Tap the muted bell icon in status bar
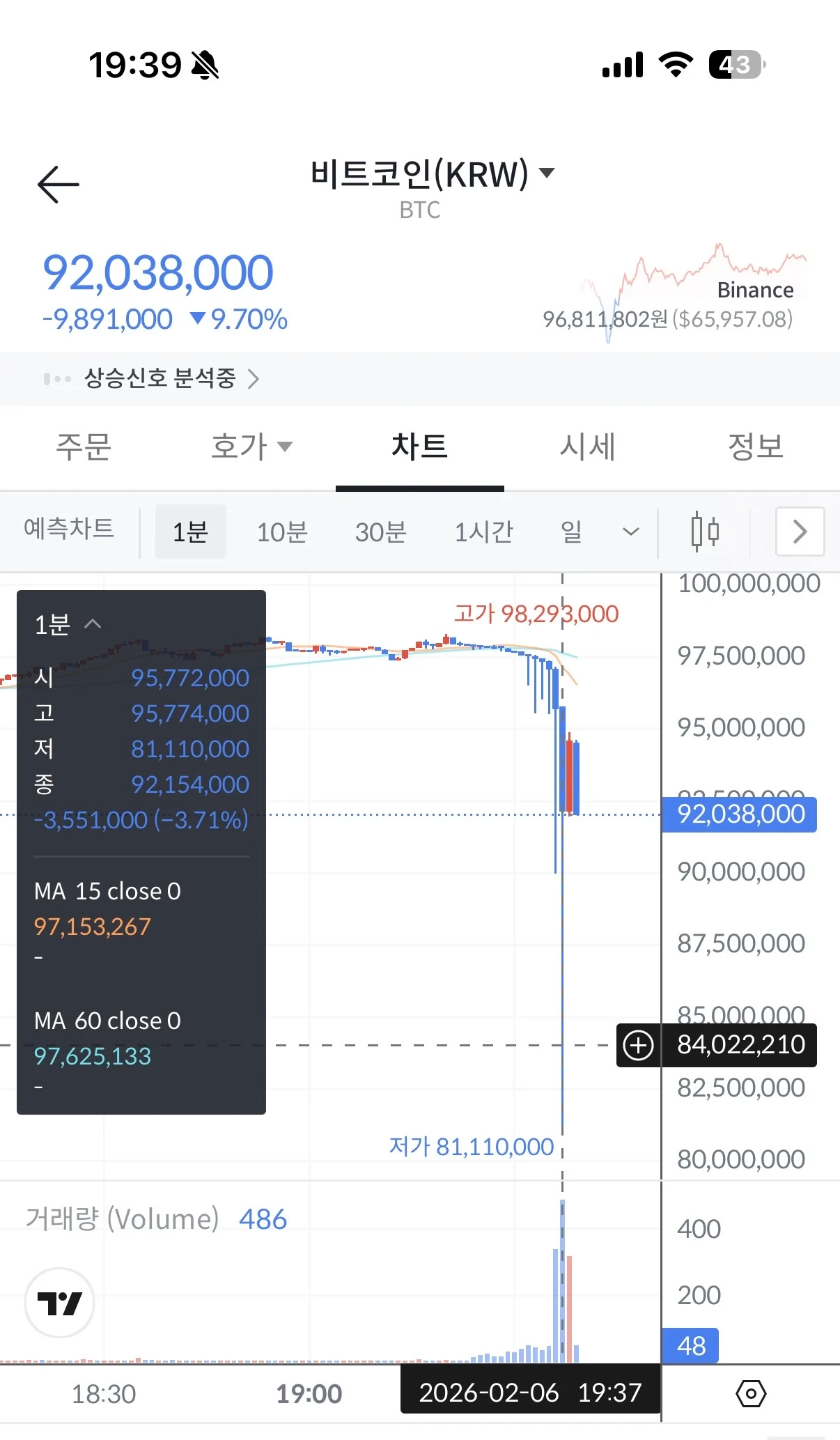The height and width of the screenshot is (1440, 840). coord(205,65)
